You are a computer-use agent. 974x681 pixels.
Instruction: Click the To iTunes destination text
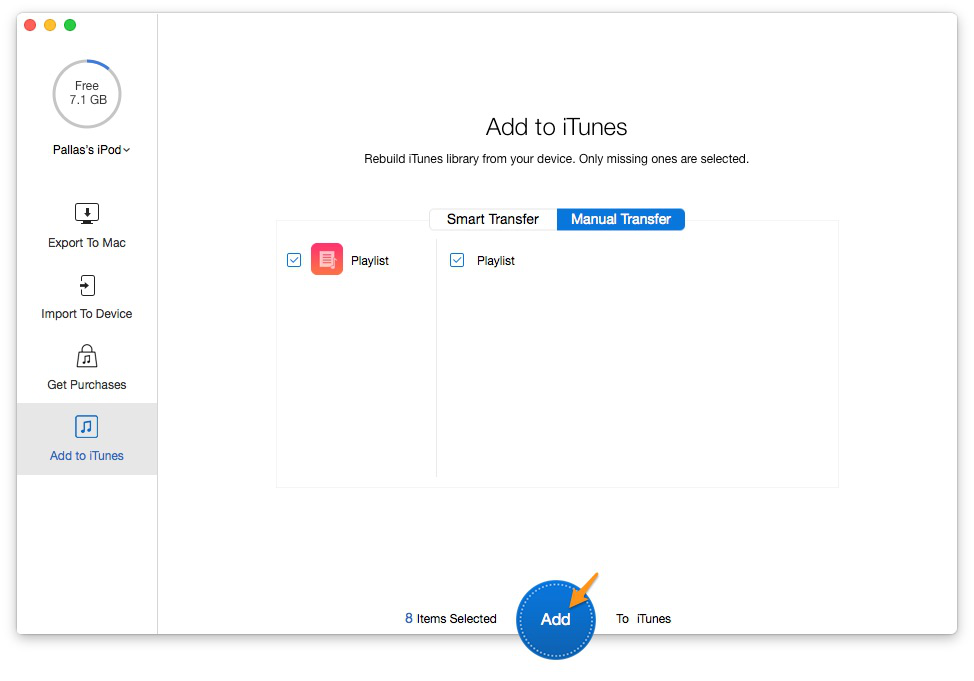click(644, 618)
